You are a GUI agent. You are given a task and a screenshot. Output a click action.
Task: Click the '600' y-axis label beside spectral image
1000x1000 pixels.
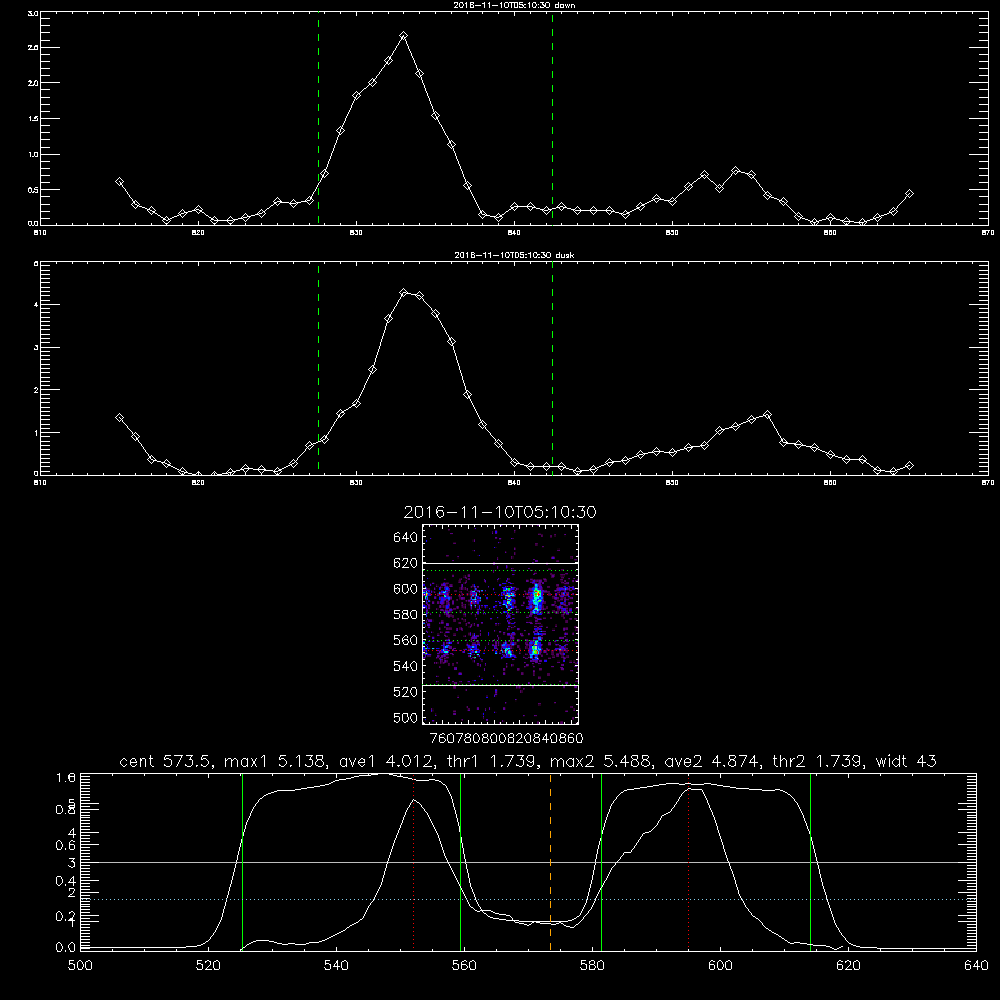point(406,589)
